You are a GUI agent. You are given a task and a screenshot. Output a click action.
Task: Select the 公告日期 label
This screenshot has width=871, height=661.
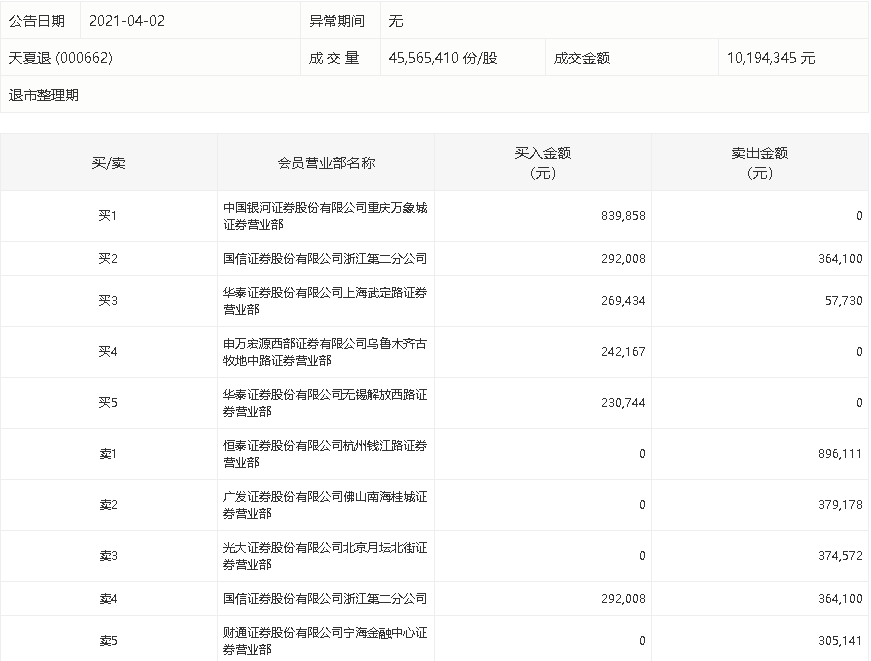37,21
